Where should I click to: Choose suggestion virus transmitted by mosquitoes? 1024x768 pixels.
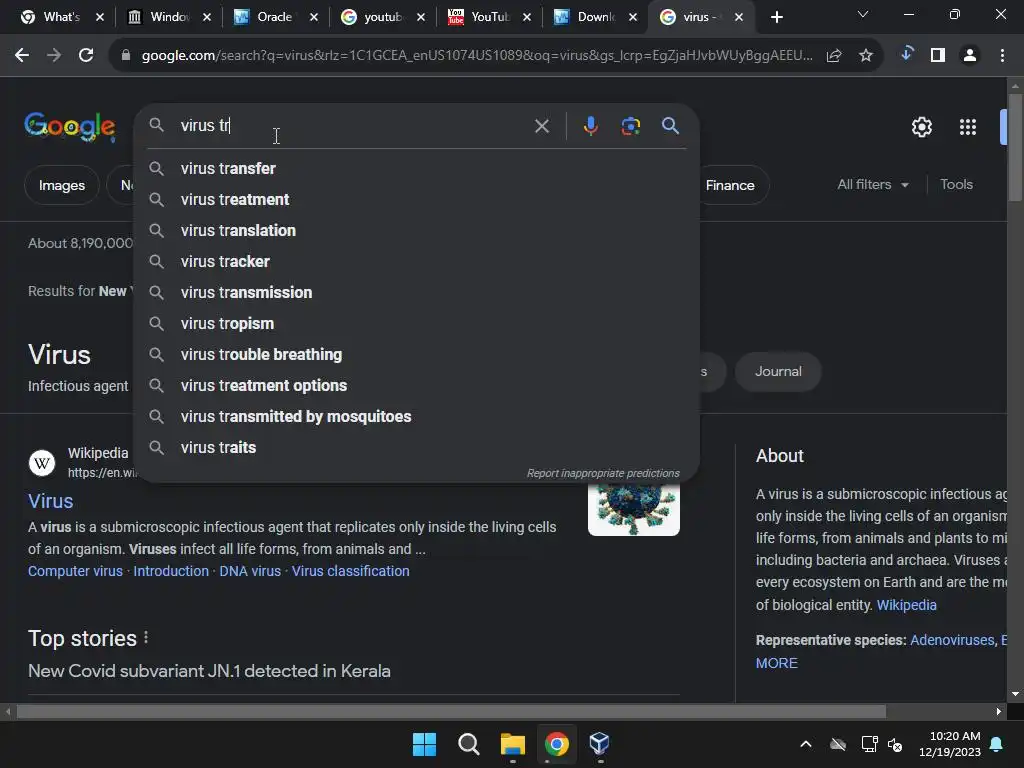[x=417, y=417]
